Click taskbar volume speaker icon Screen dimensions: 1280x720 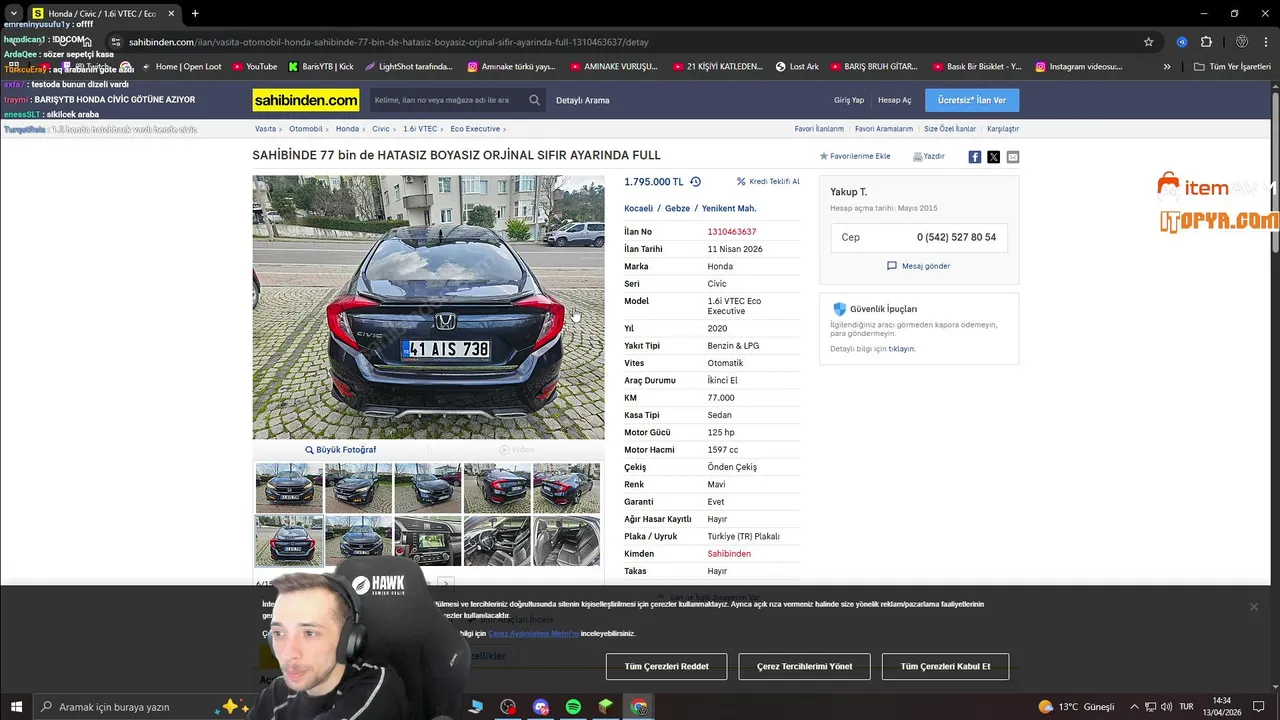click(x=1165, y=707)
